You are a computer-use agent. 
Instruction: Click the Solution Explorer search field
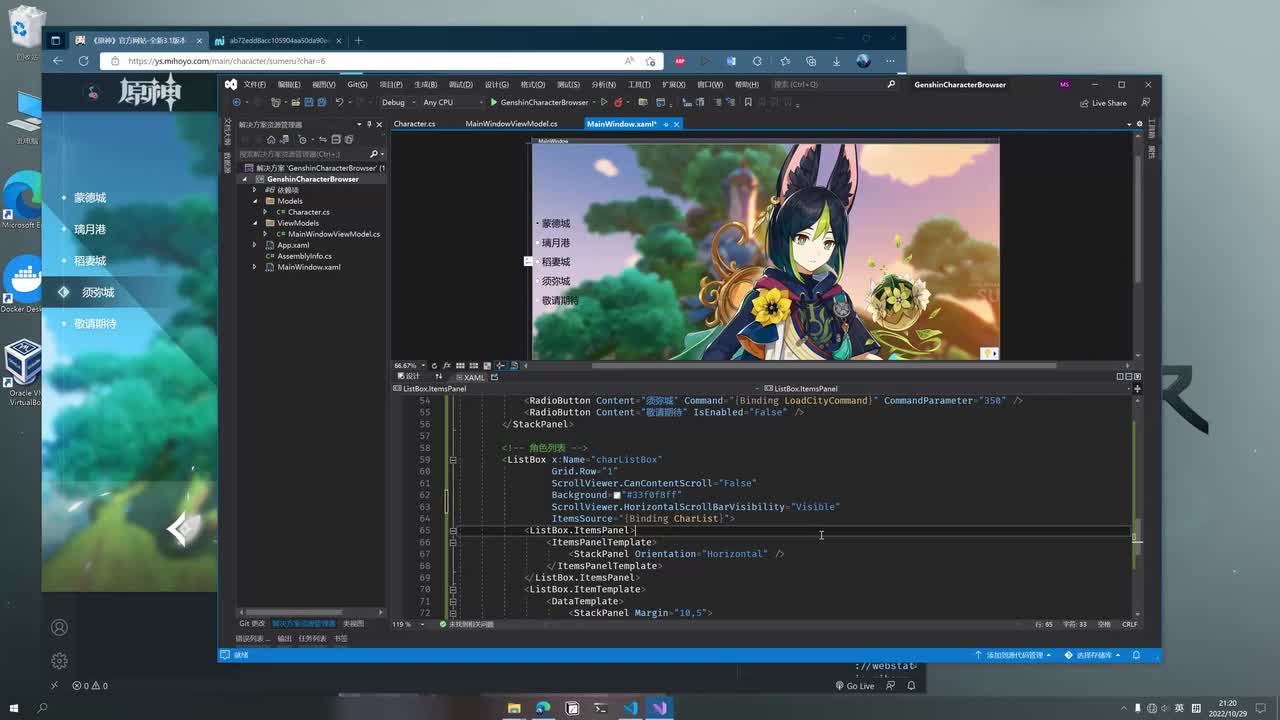point(303,154)
